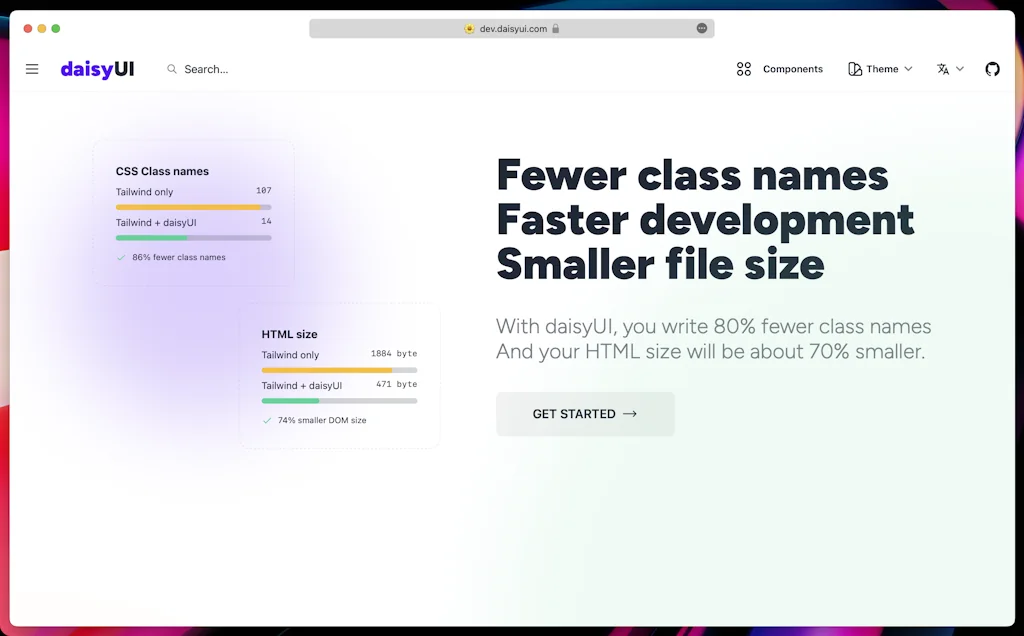The height and width of the screenshot is (636, 1024).
Task: Click the Theme palette icon
Action: (x=855, y=69)
